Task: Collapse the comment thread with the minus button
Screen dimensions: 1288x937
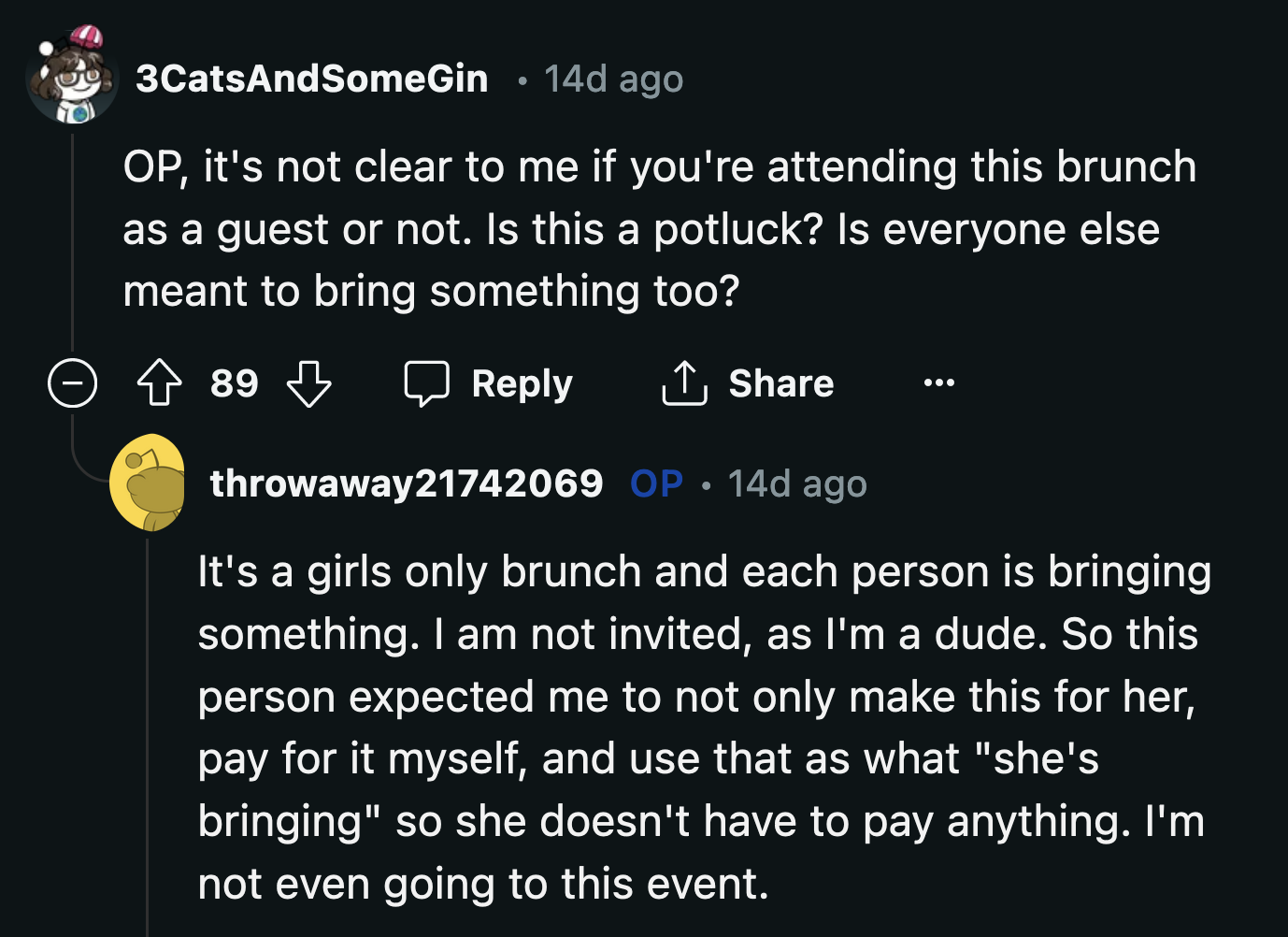Action: [x=72, y=382]
